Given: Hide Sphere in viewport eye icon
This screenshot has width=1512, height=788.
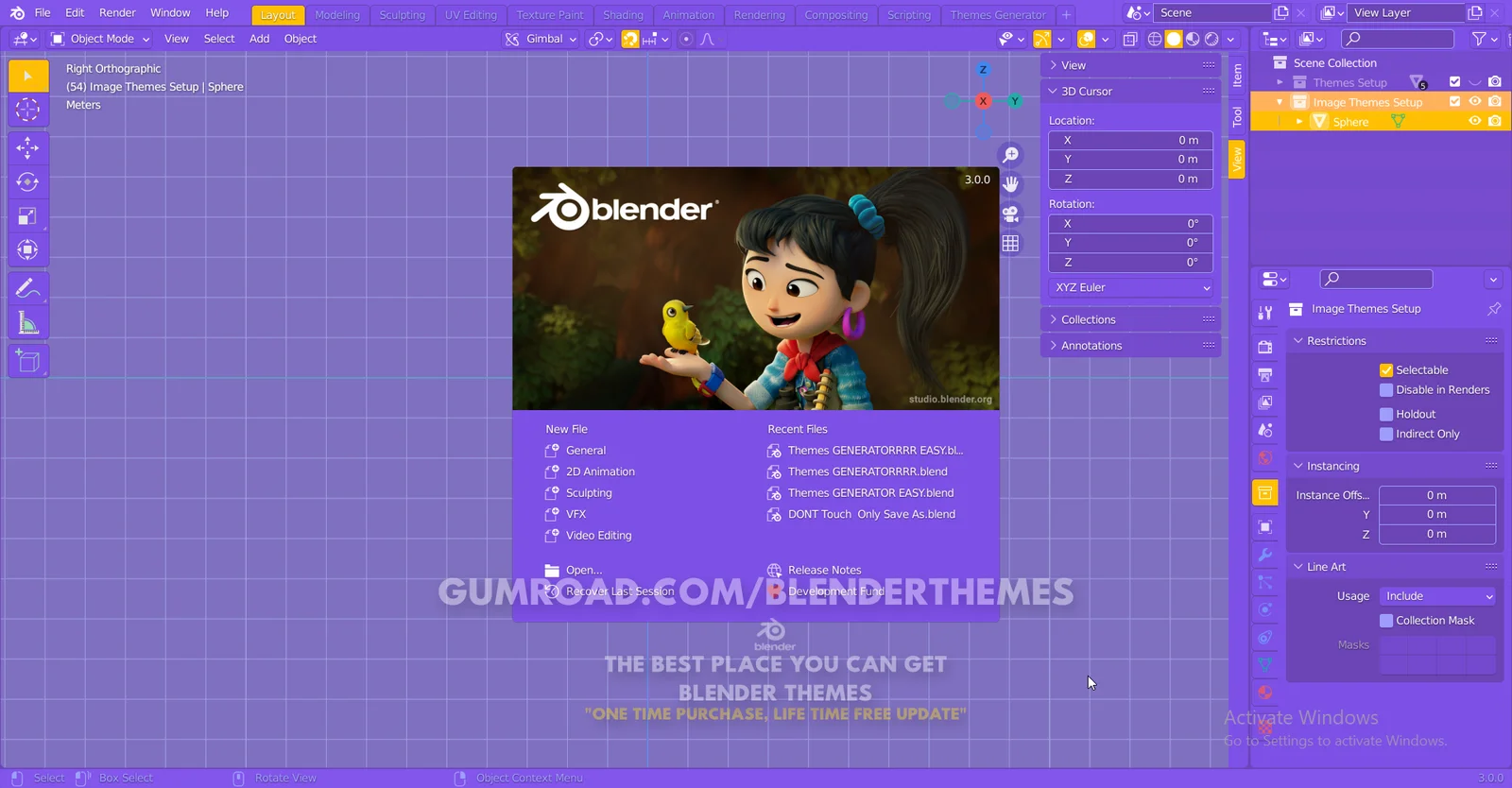Looking at the screenshot, I should 1474,122.
